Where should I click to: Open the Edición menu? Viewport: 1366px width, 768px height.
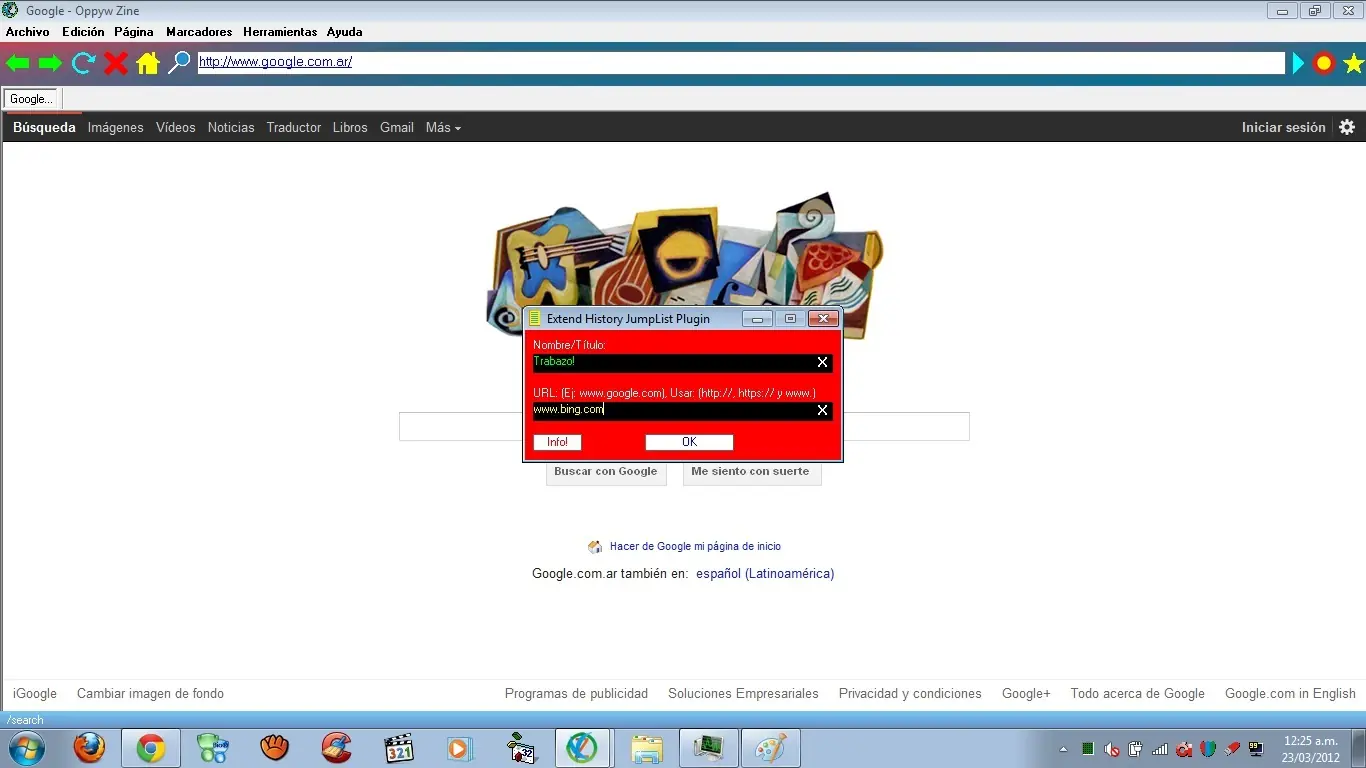click(83, 32)
